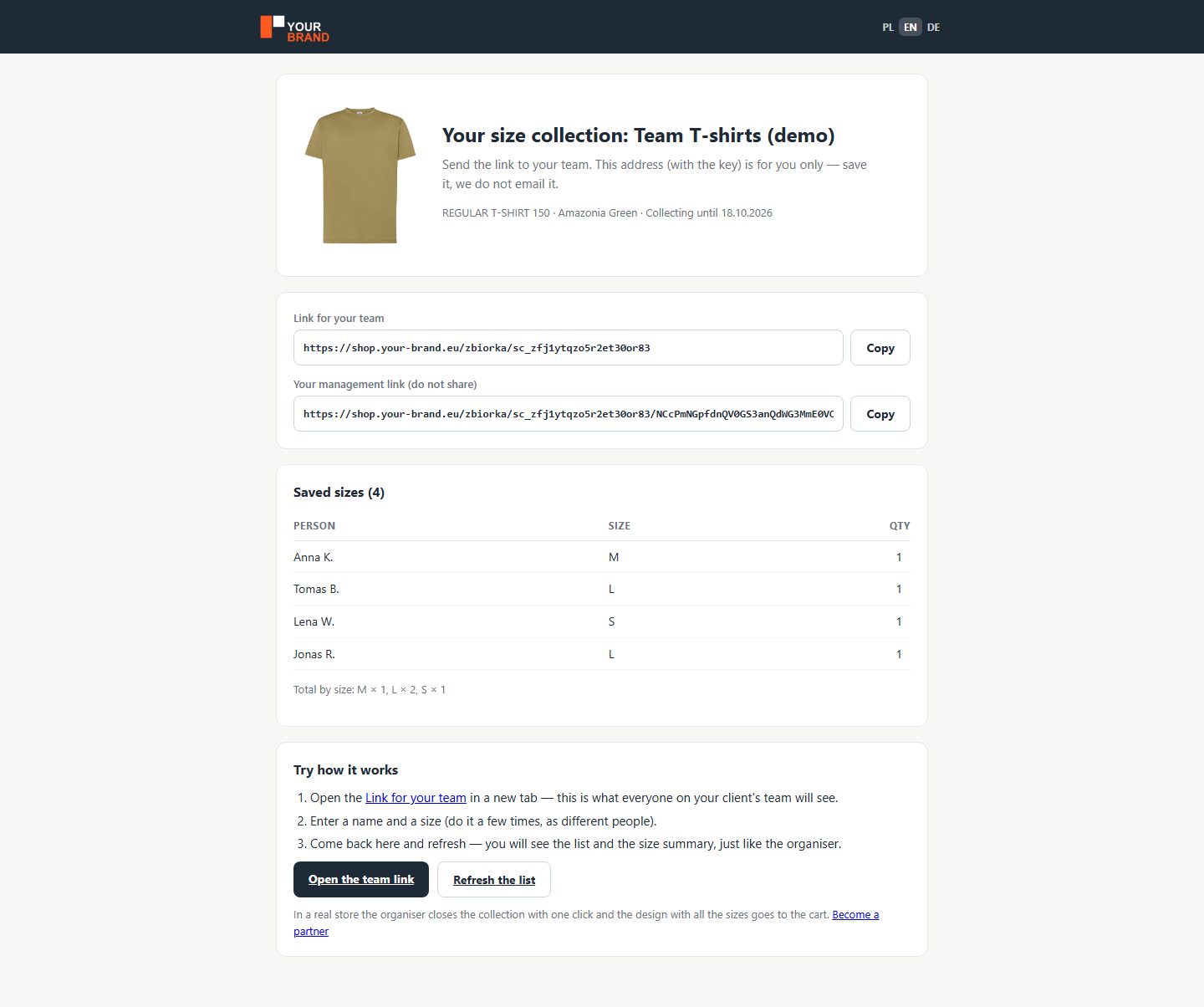Click size 'S' in Lena W.'s row
This screenshot has height=1007, width=1204.
pyautogui.click(x=612, y=622)
